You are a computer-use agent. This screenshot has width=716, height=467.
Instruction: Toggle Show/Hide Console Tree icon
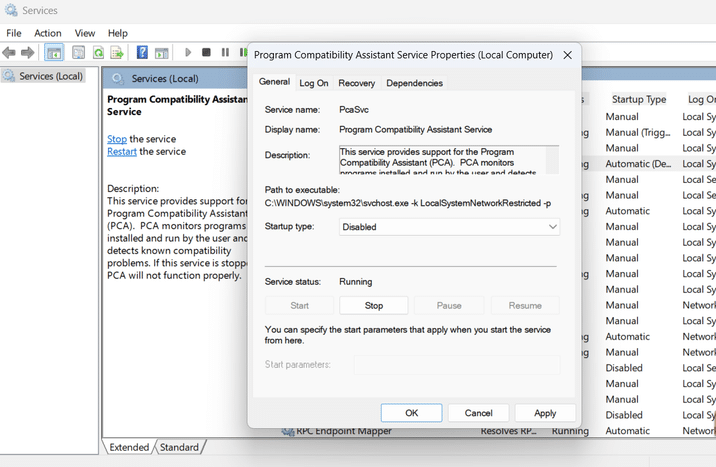coord(54,53)
